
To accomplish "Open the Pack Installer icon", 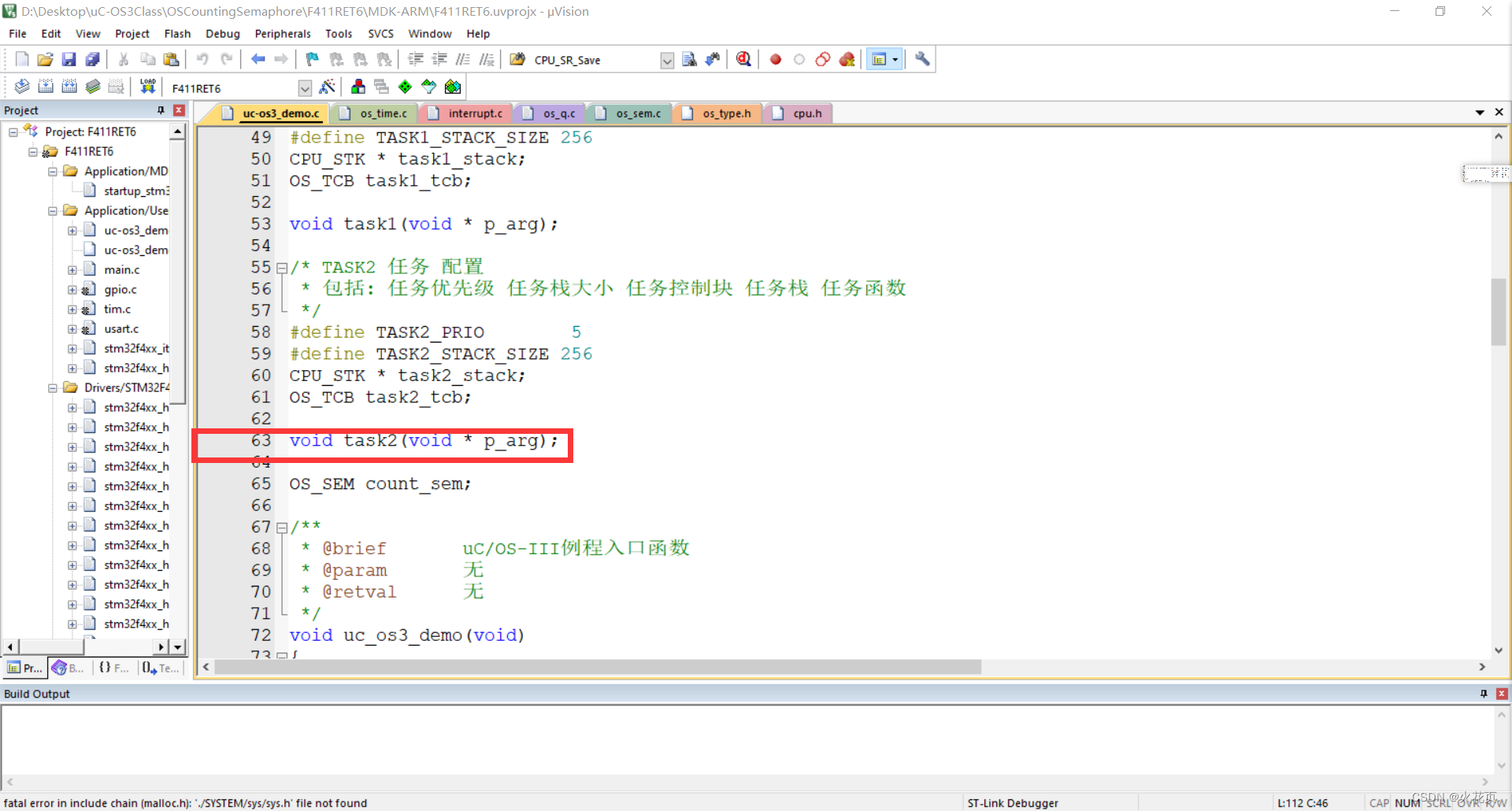I will [x=453, y=87].
